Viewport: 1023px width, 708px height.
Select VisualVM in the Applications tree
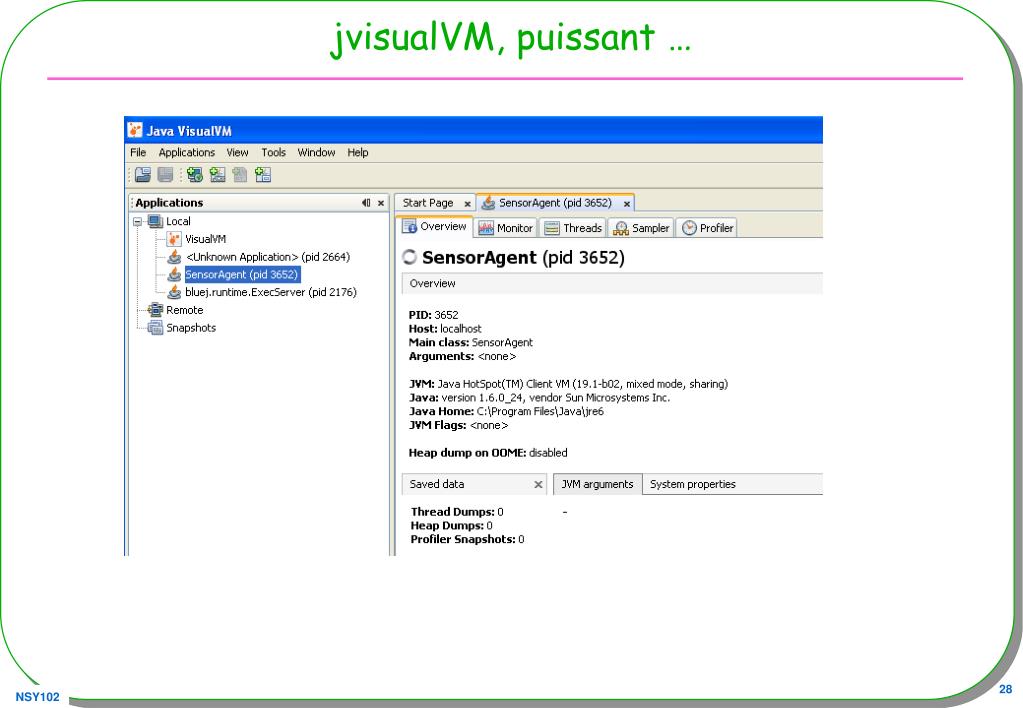point(205,239)
